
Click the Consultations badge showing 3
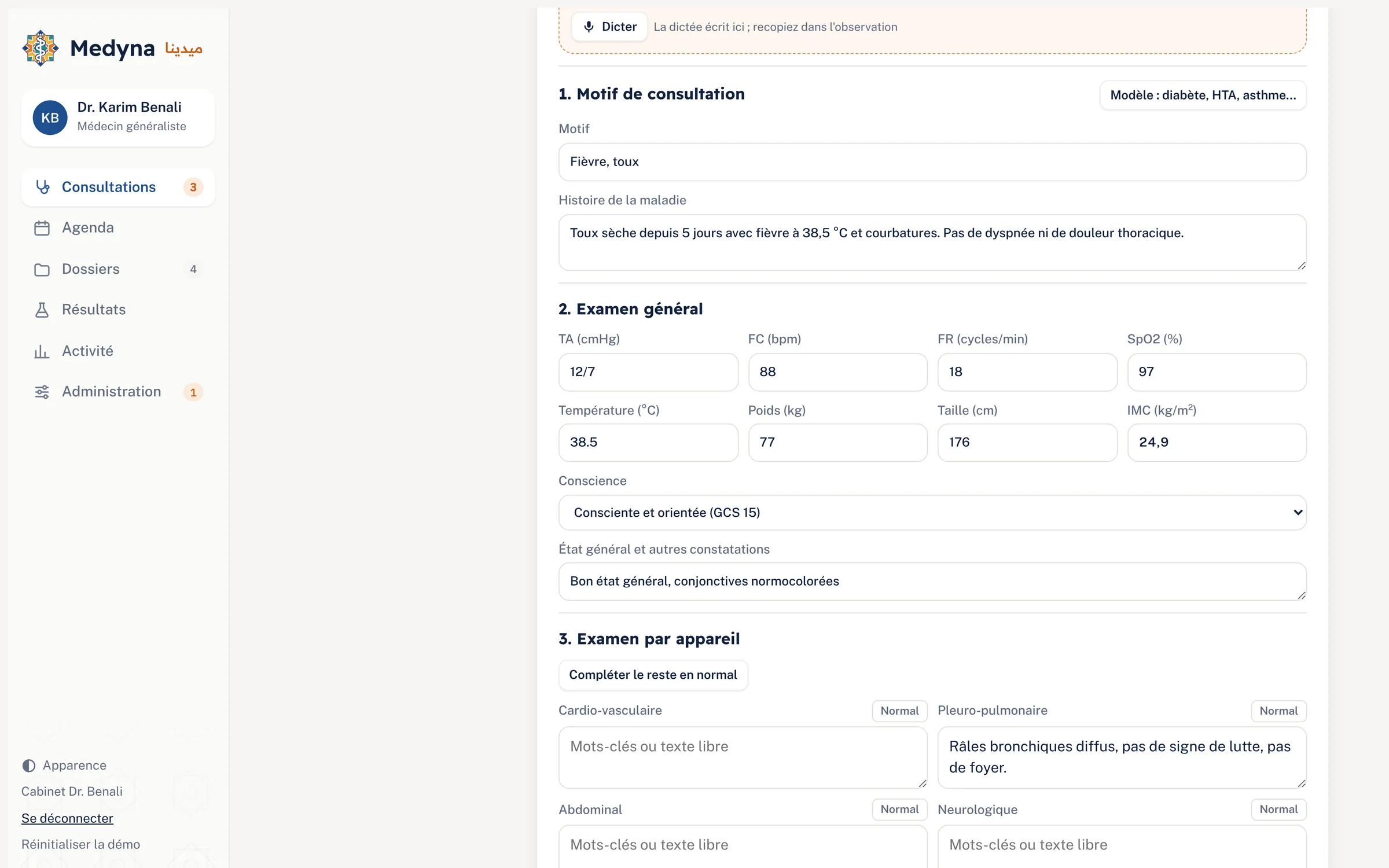pyautogui.click(x=193, y=187)
